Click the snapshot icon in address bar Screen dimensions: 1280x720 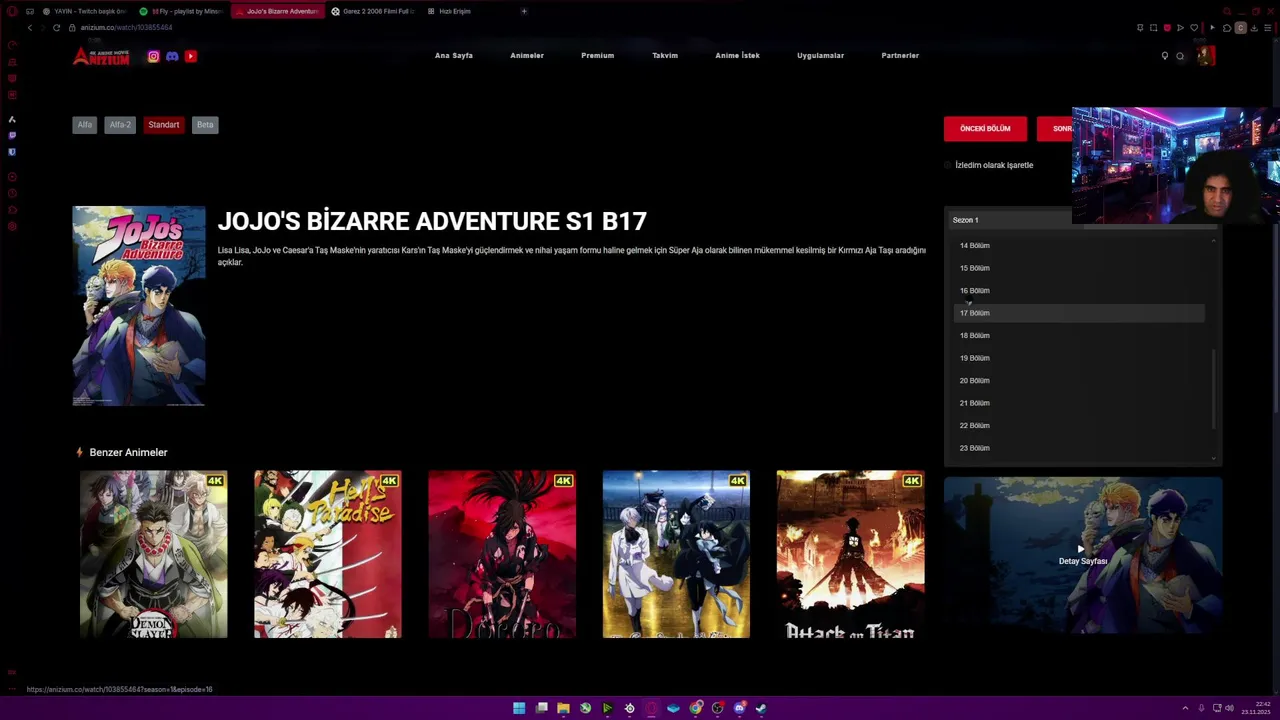click(1153, 27)
